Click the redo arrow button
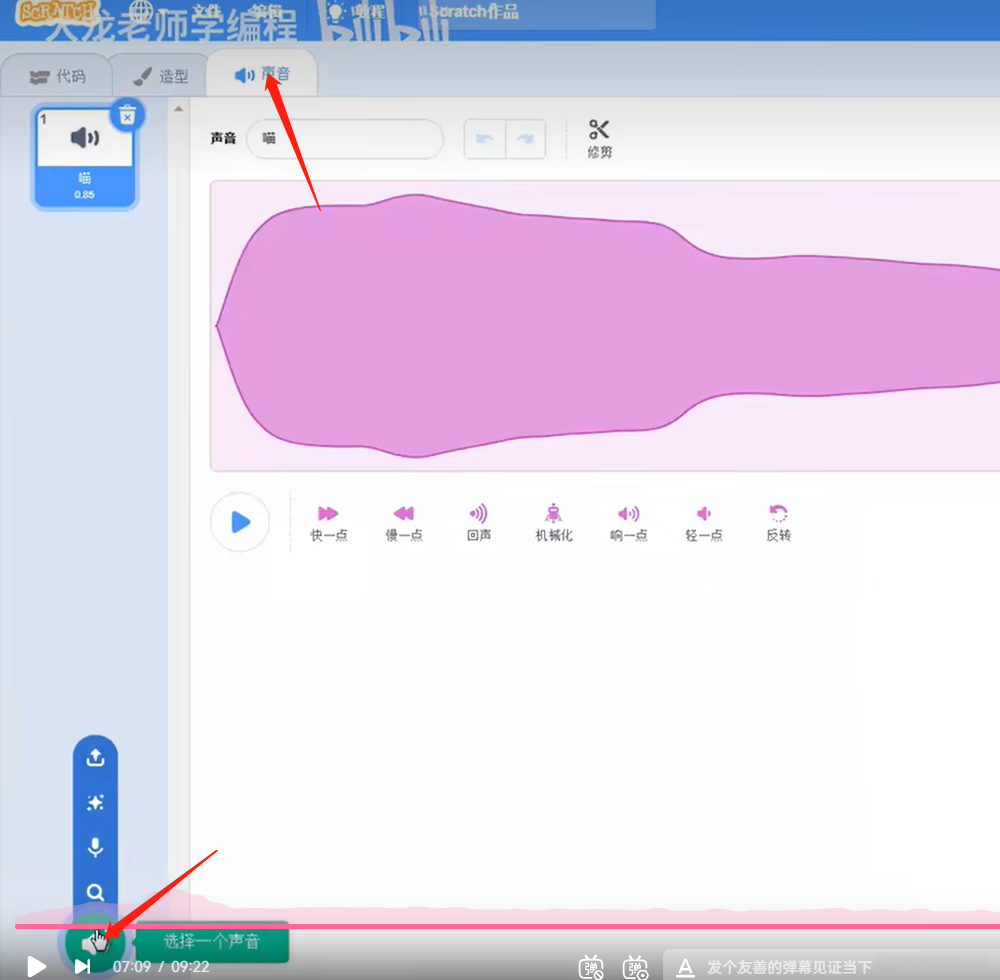The width and height of the screenshot is (1000, 980). (x=526, y=138)
